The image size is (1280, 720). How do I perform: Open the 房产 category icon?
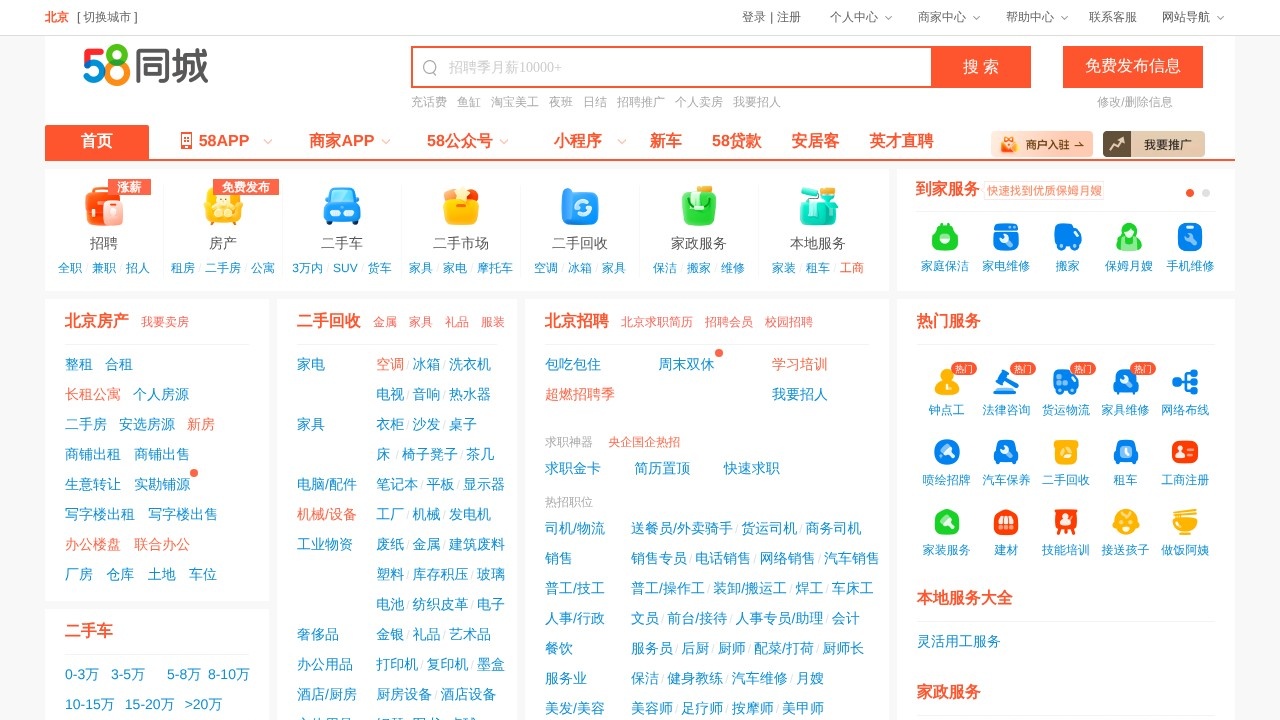223,207
